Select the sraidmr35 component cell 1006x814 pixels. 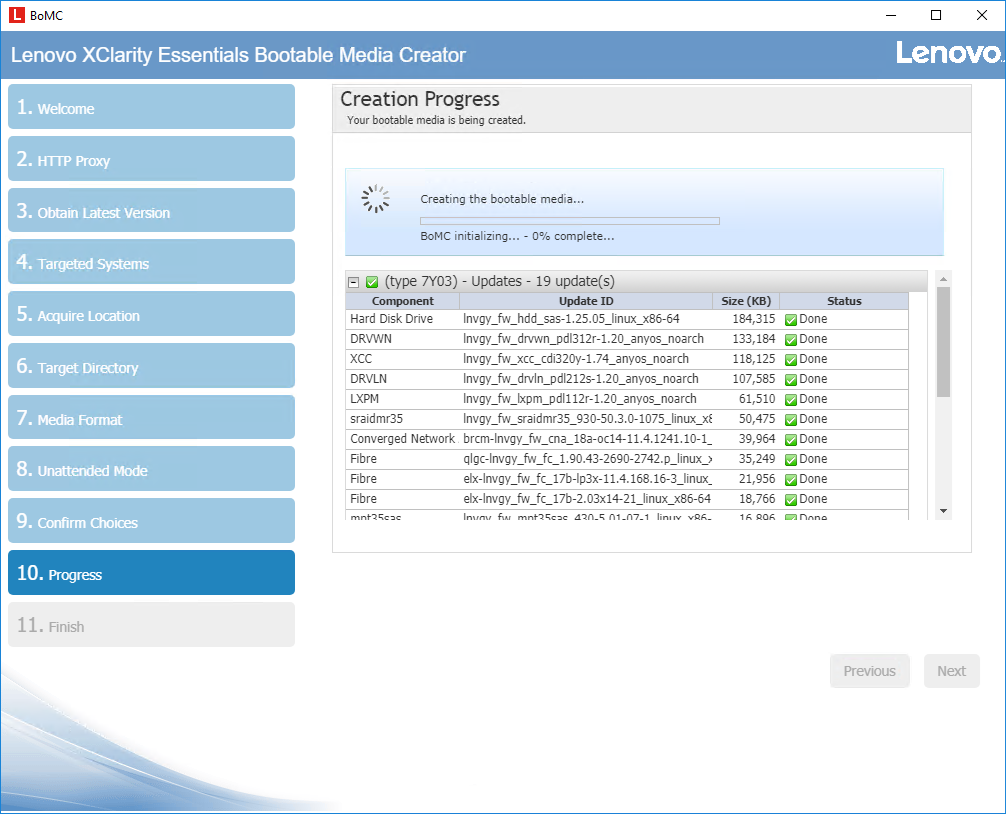[x=402, y=420]
